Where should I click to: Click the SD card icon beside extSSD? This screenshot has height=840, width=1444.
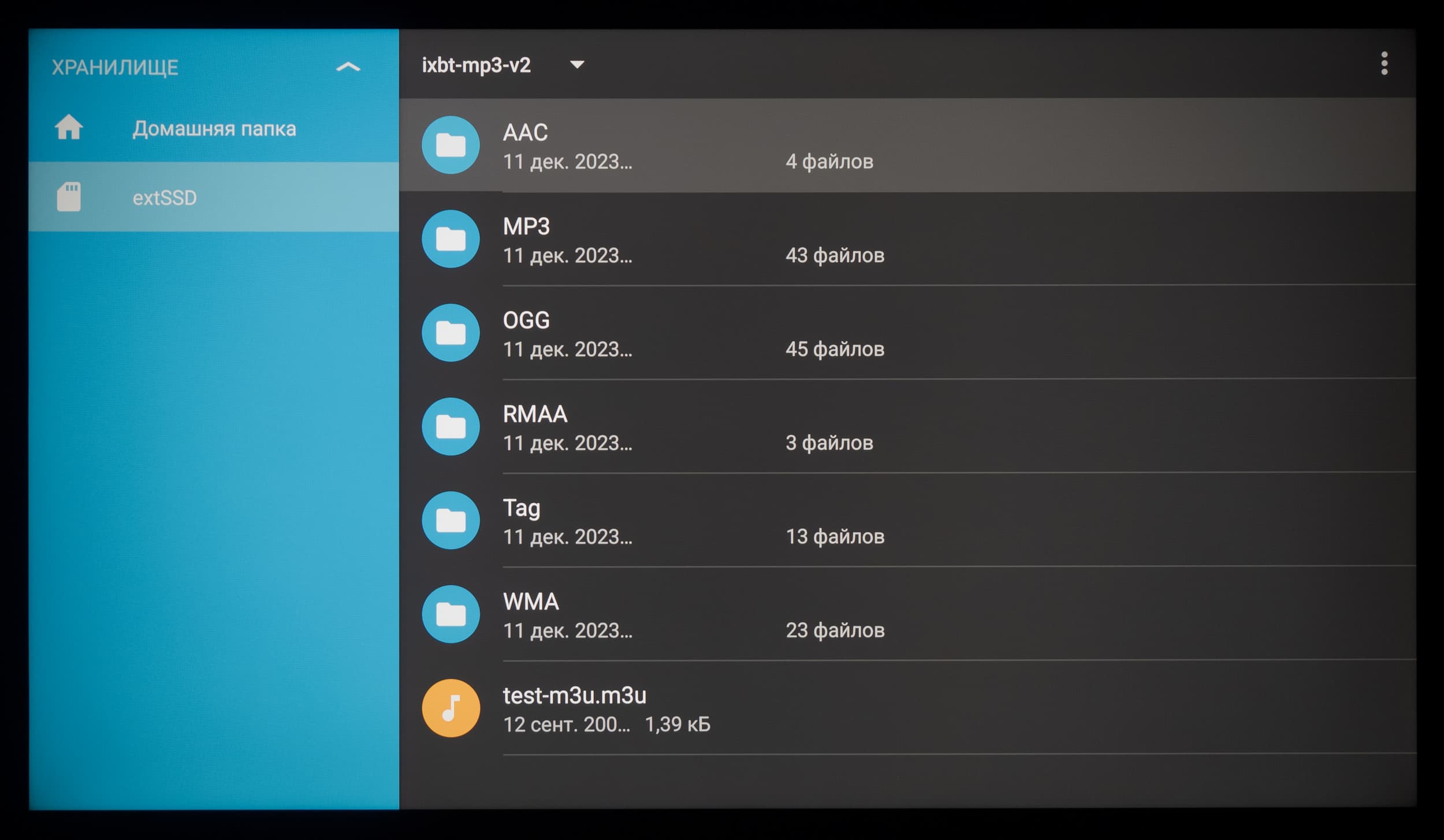tap(69, 197)
